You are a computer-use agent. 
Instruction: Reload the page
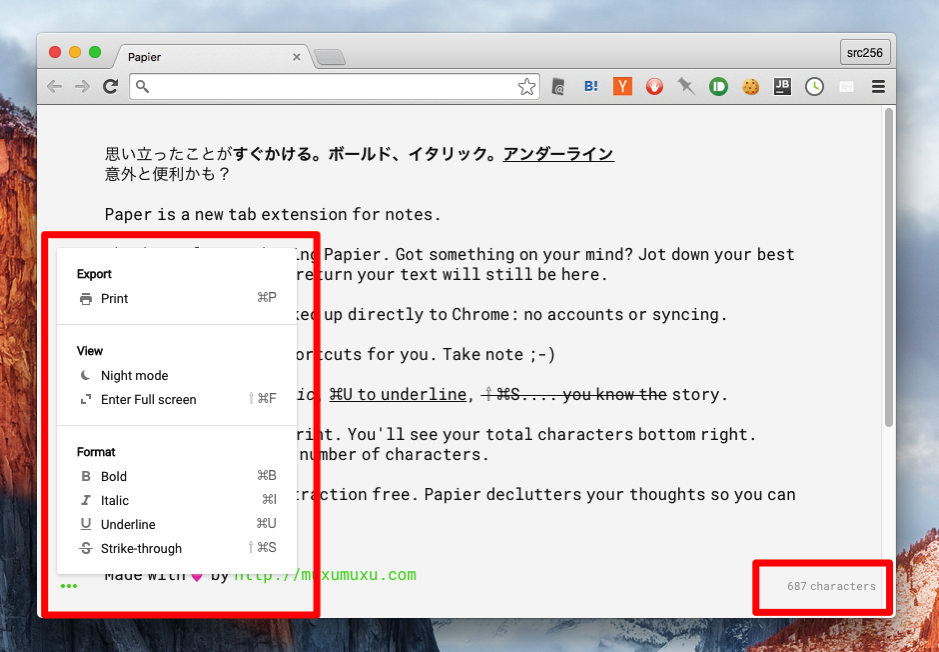pos(110,87)
